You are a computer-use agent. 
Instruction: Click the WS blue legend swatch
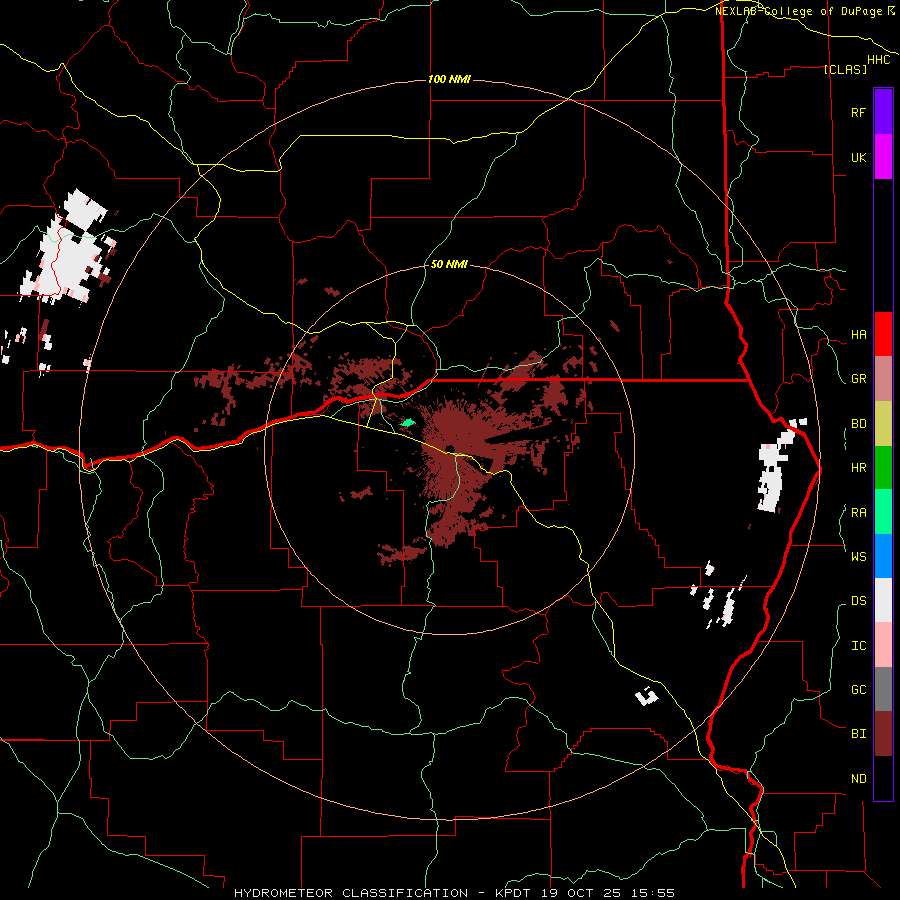883,556
